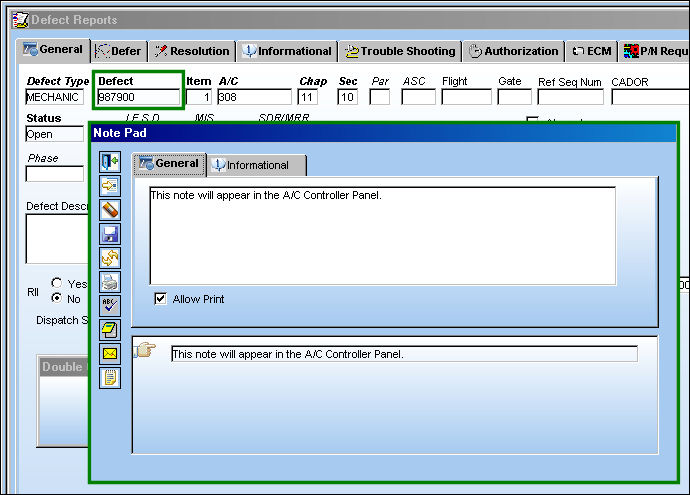Click the exit door icon in Note Pad

(x=110, y=162)
